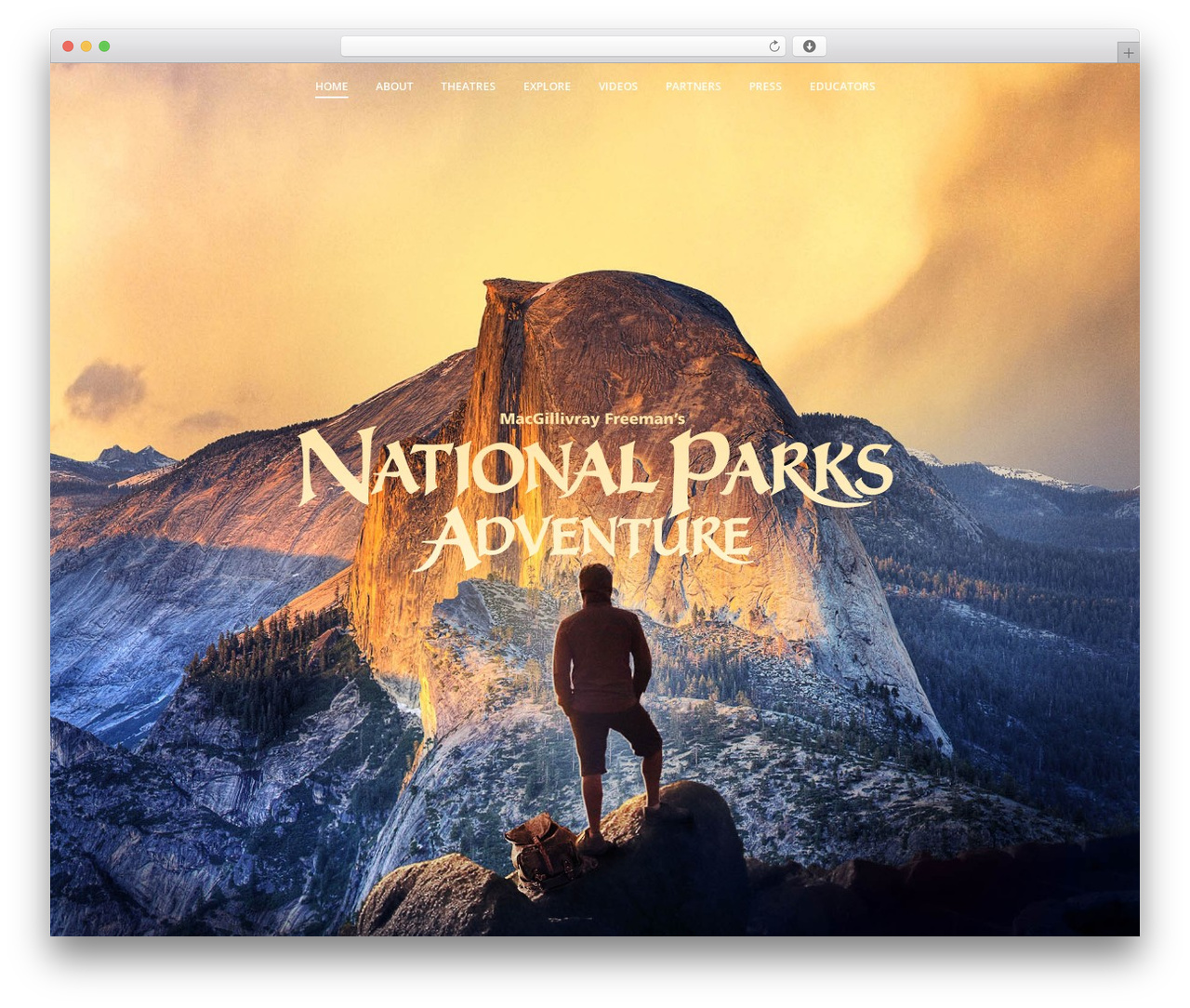Screen dimensions: 1190x1008
Task: Click the National Parks Adventure logo
Action: pos(595,491)
